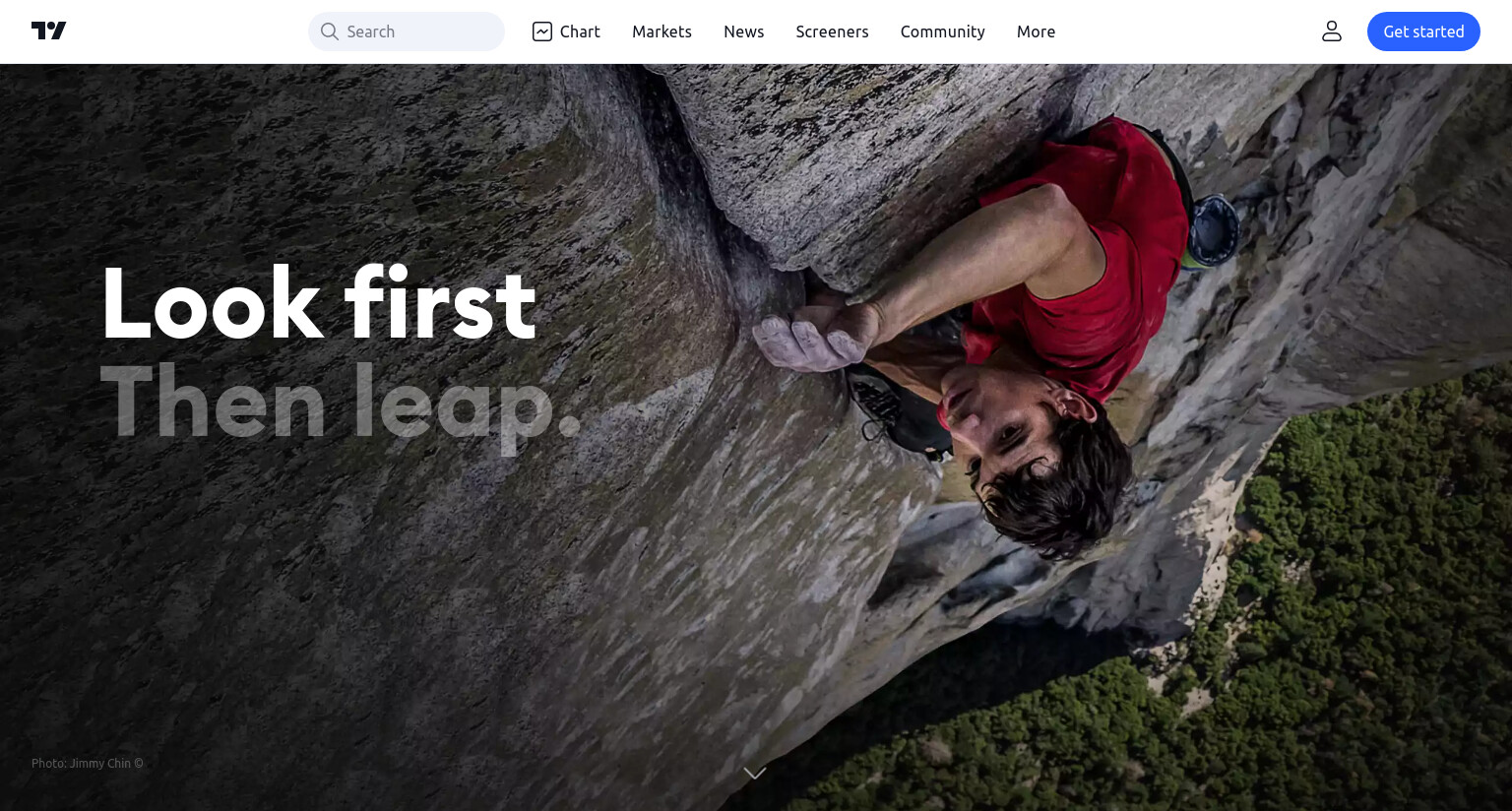1512x811 pixels.
Task: Select the Community nav item
Action: coord(942,31)
